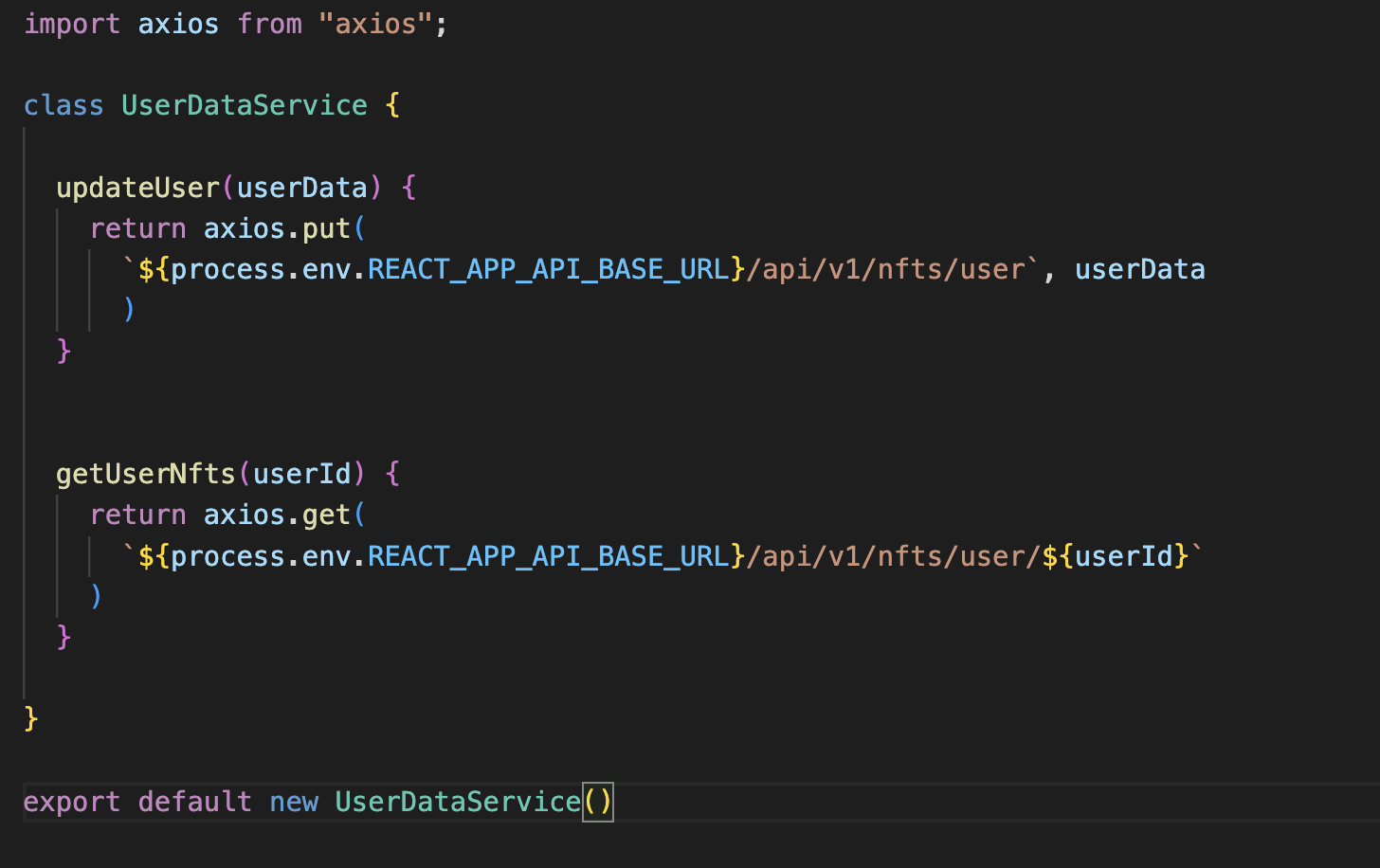Click the highlighted parentheses after UserDataService

[598, 802]
